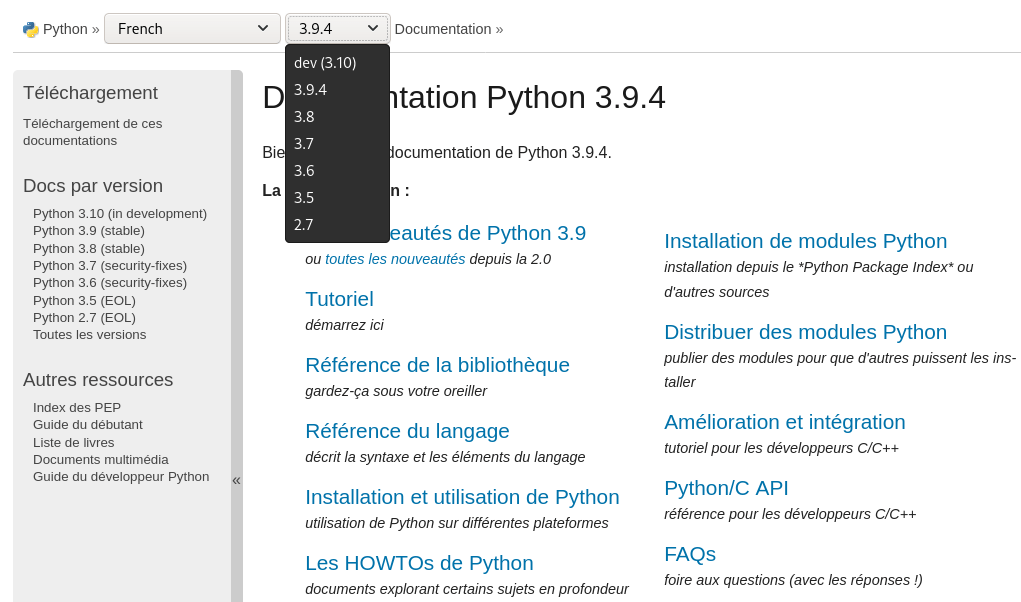Open toutes les nouveautés link
Image resolution: width=1021 pixels, height=602 pixels.
[395, 259]
